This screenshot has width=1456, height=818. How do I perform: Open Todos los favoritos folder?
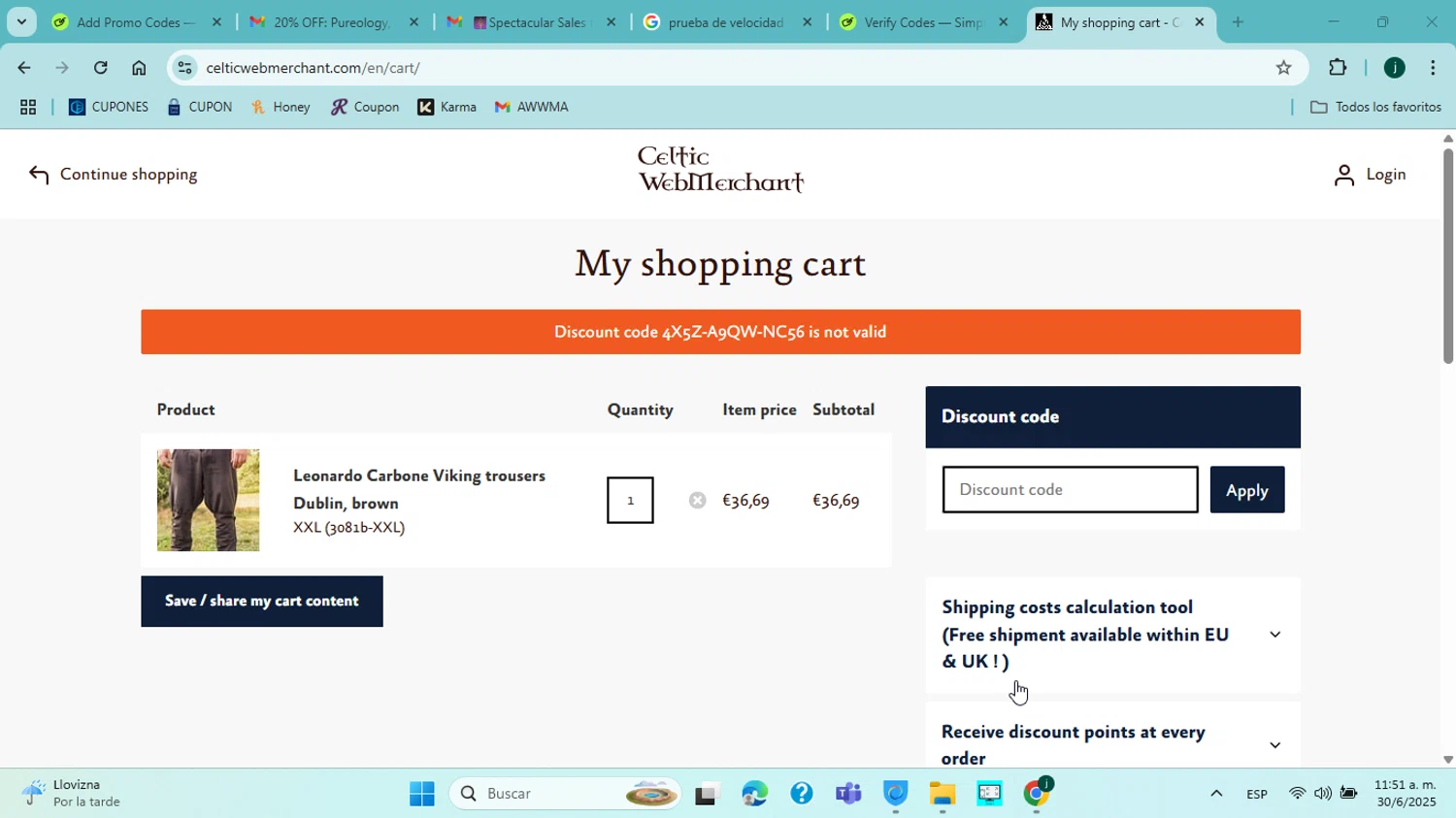pyautogui.click(x=1375, y=108)
